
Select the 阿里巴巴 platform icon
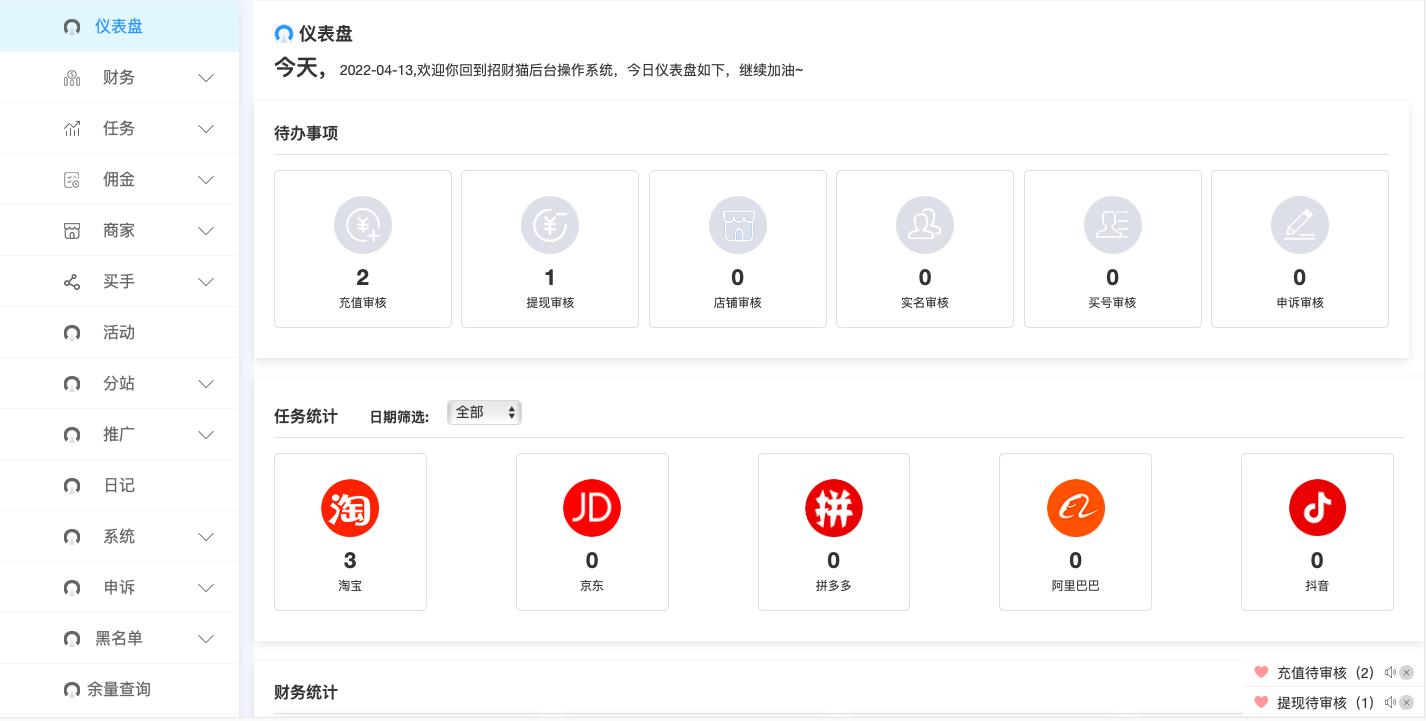coord(1076,508)
